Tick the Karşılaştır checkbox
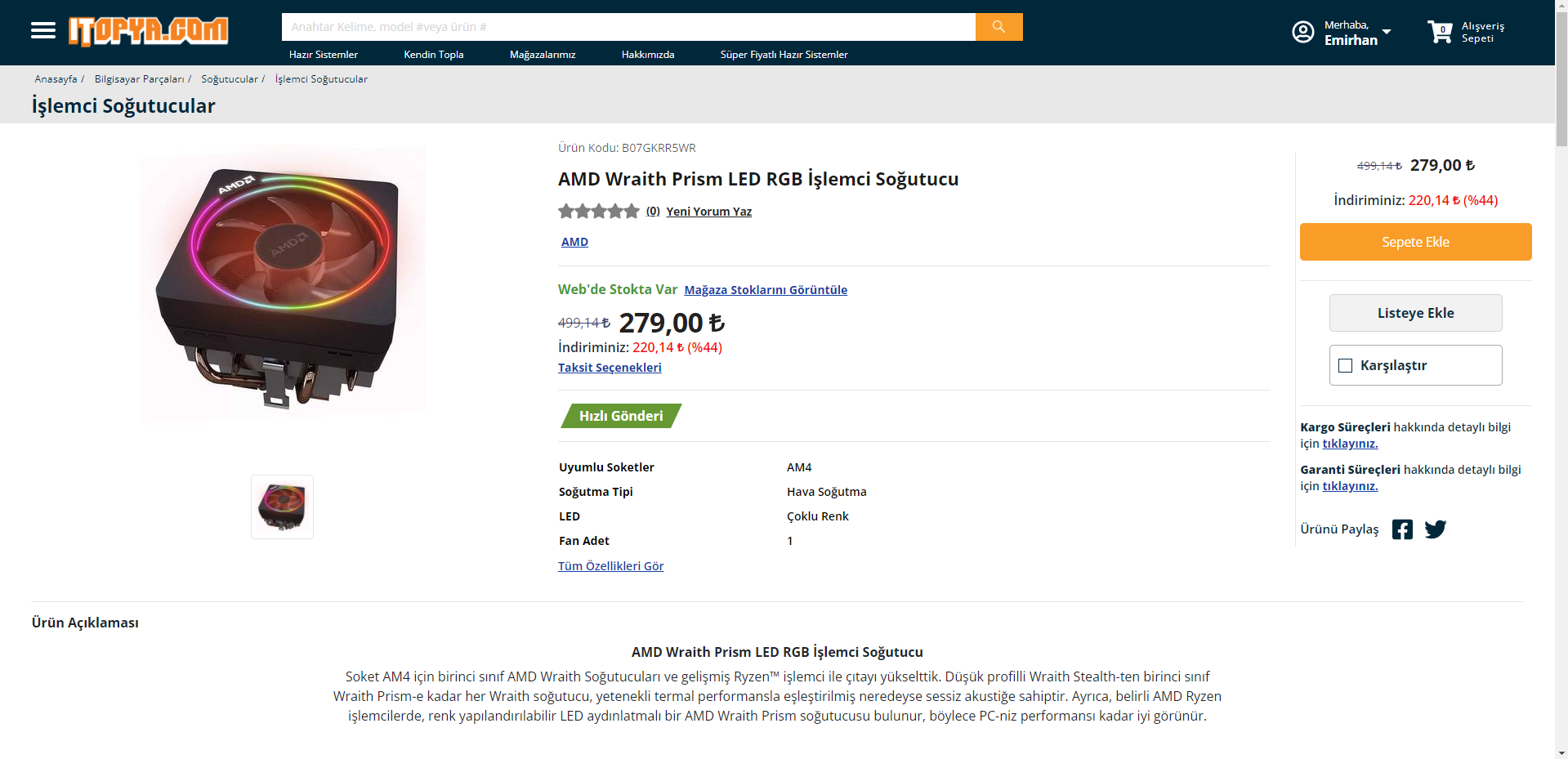 pos(1345,365)
